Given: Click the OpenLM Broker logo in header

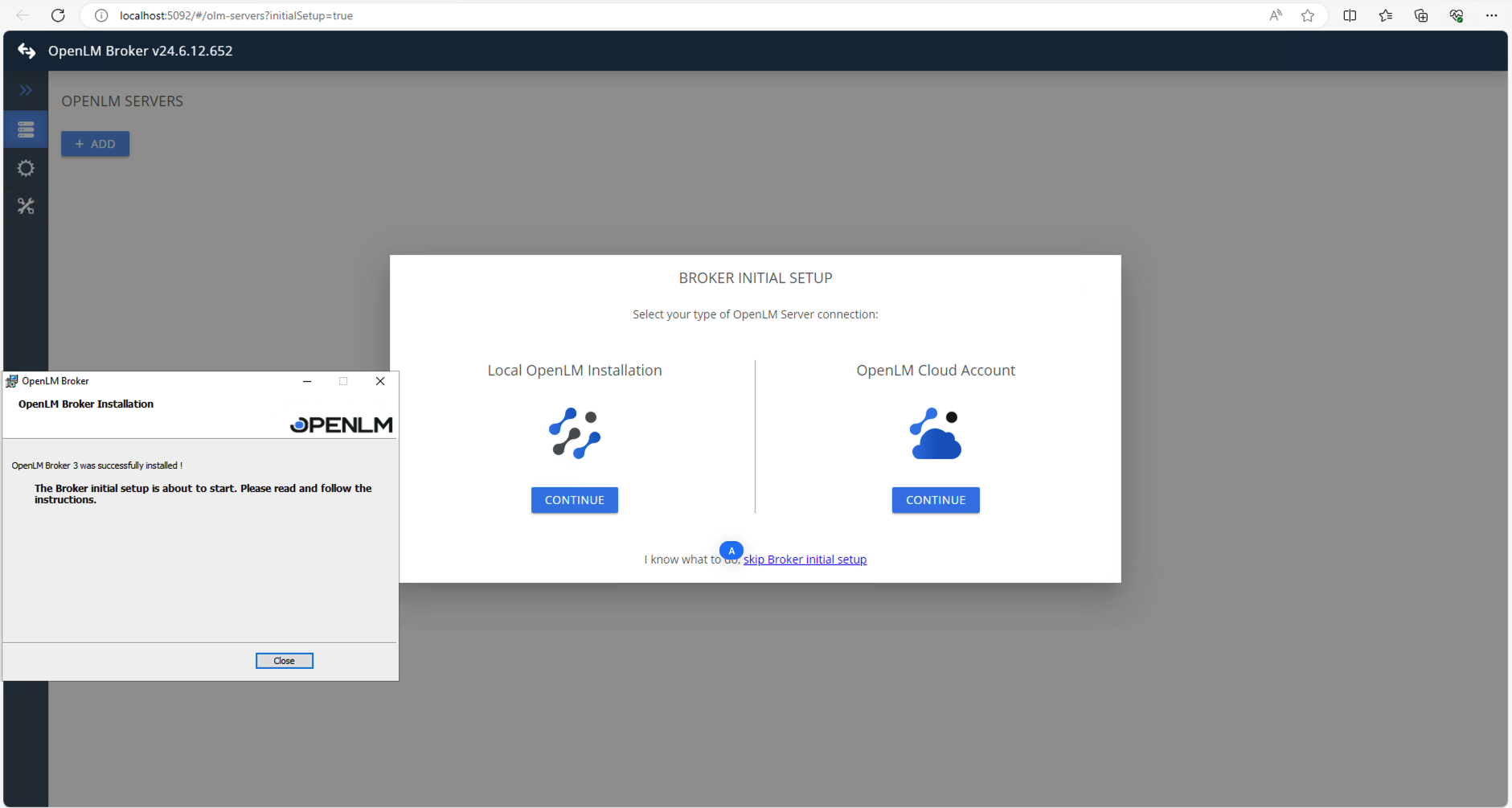Looking at the screenshot, I should 27,51.
